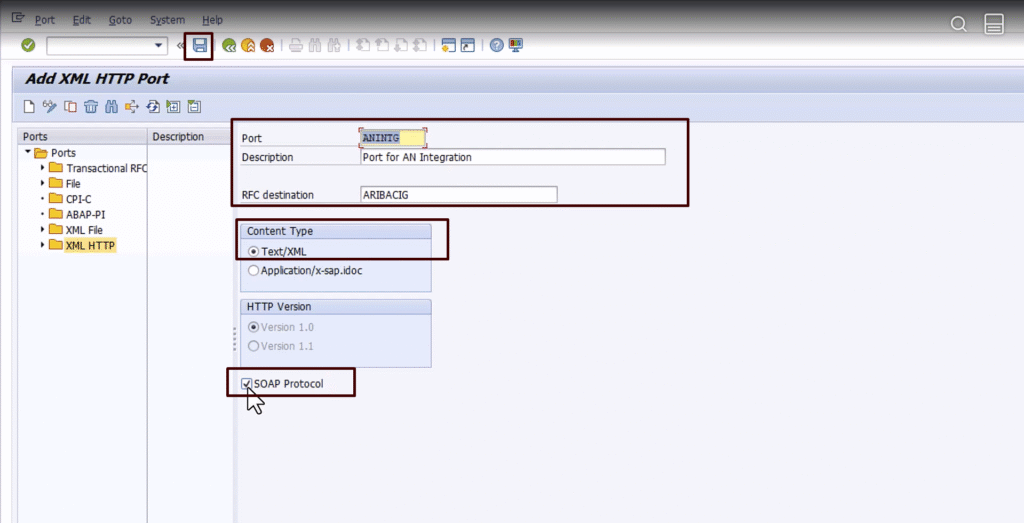The image size is (1024, 523).
Task: Open the Help question mark icon
Action: pyautogui.click(x=496, y=45)
